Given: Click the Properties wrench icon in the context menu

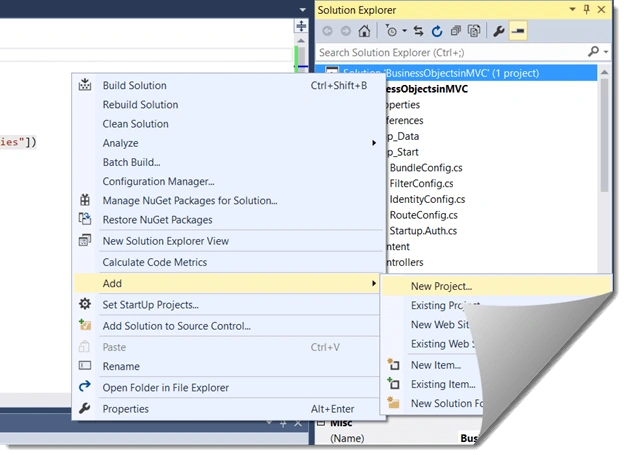Looking at the screenshot, I should pos(85,408).
